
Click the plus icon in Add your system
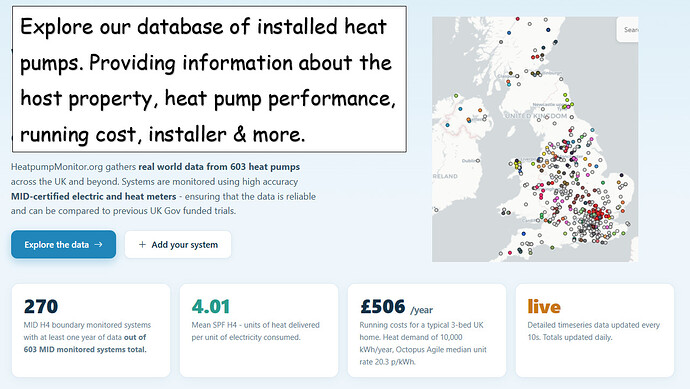[142, 244]
